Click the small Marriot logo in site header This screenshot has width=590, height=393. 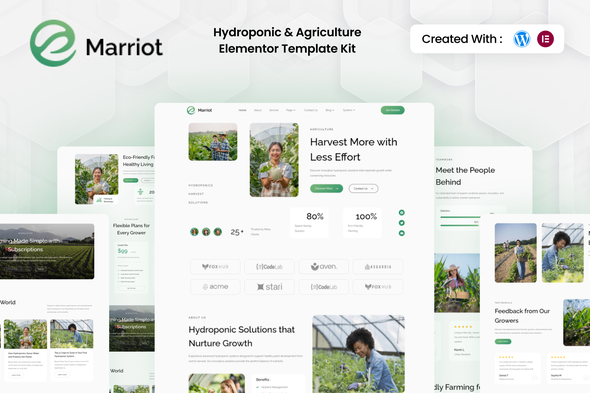pos(199,110)
